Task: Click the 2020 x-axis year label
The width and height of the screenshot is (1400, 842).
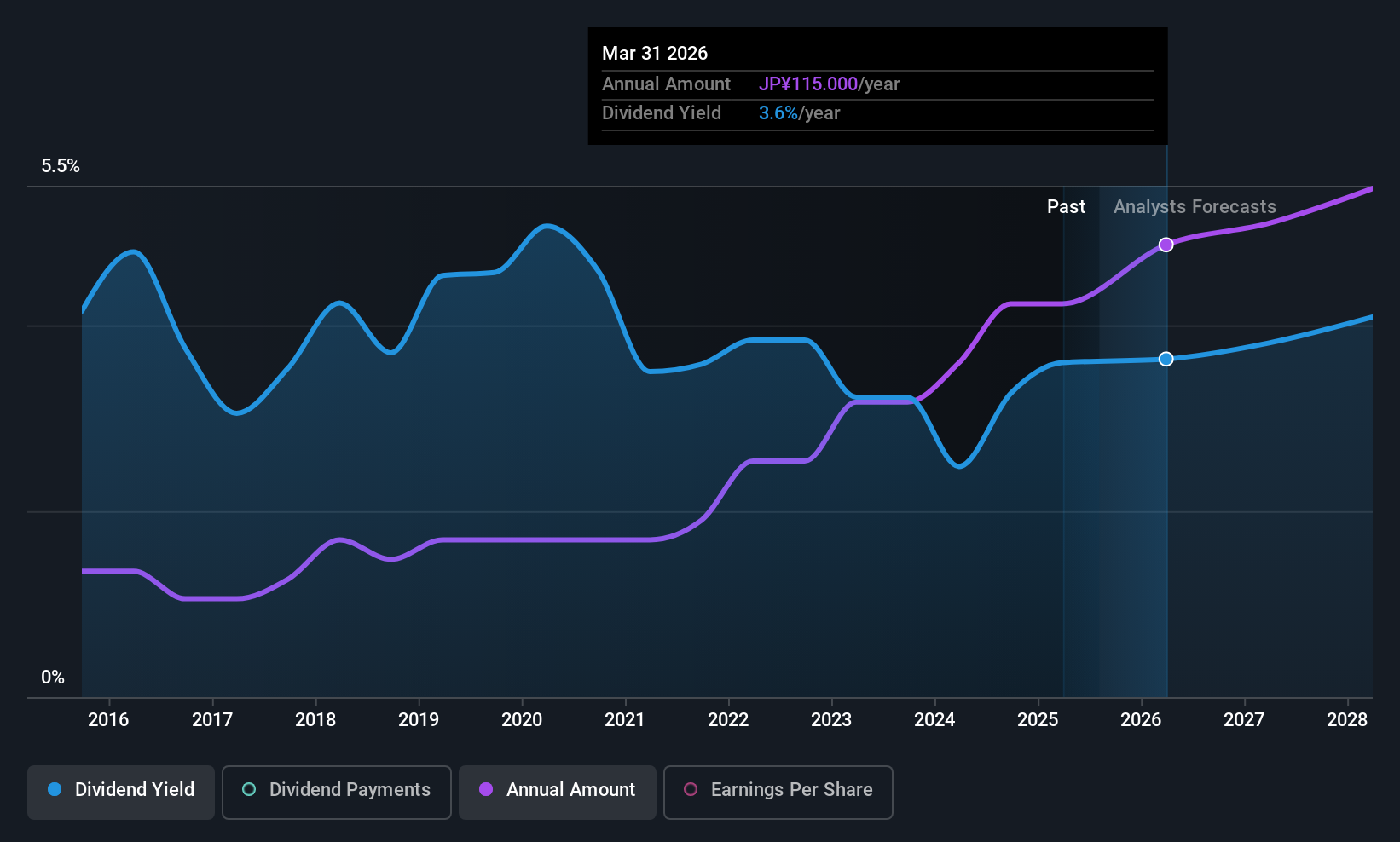Action: (x=522, y=720)
